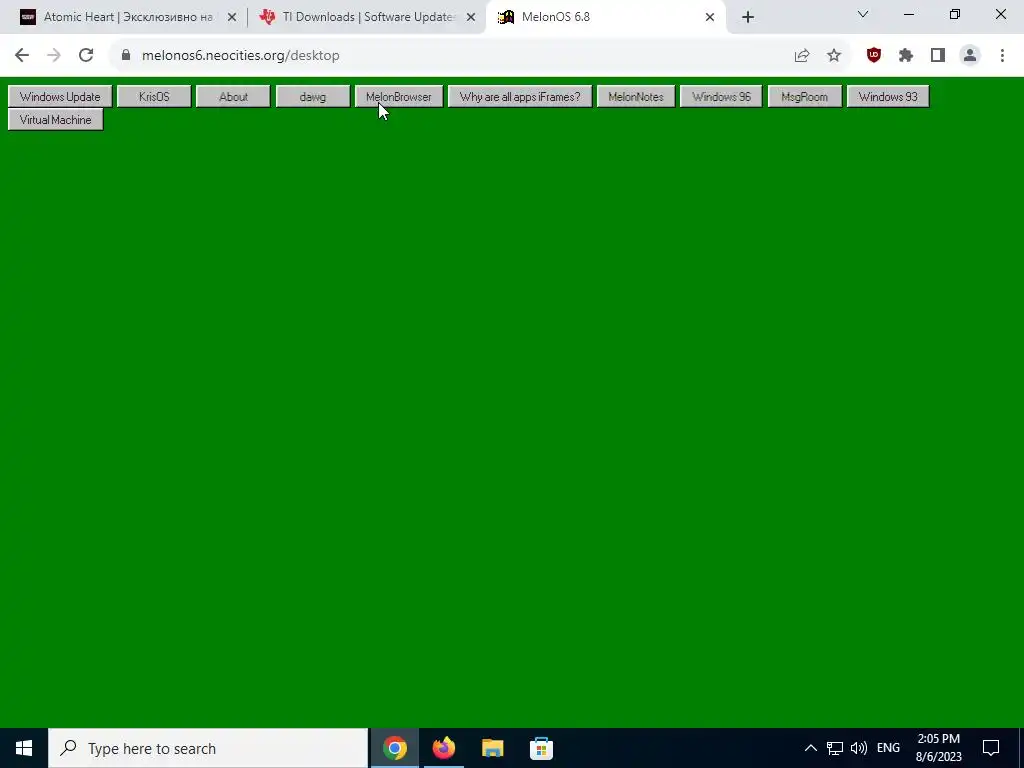The image size is (1024, 768).
Task: Open the MelonNotes app
Action: 636,97
